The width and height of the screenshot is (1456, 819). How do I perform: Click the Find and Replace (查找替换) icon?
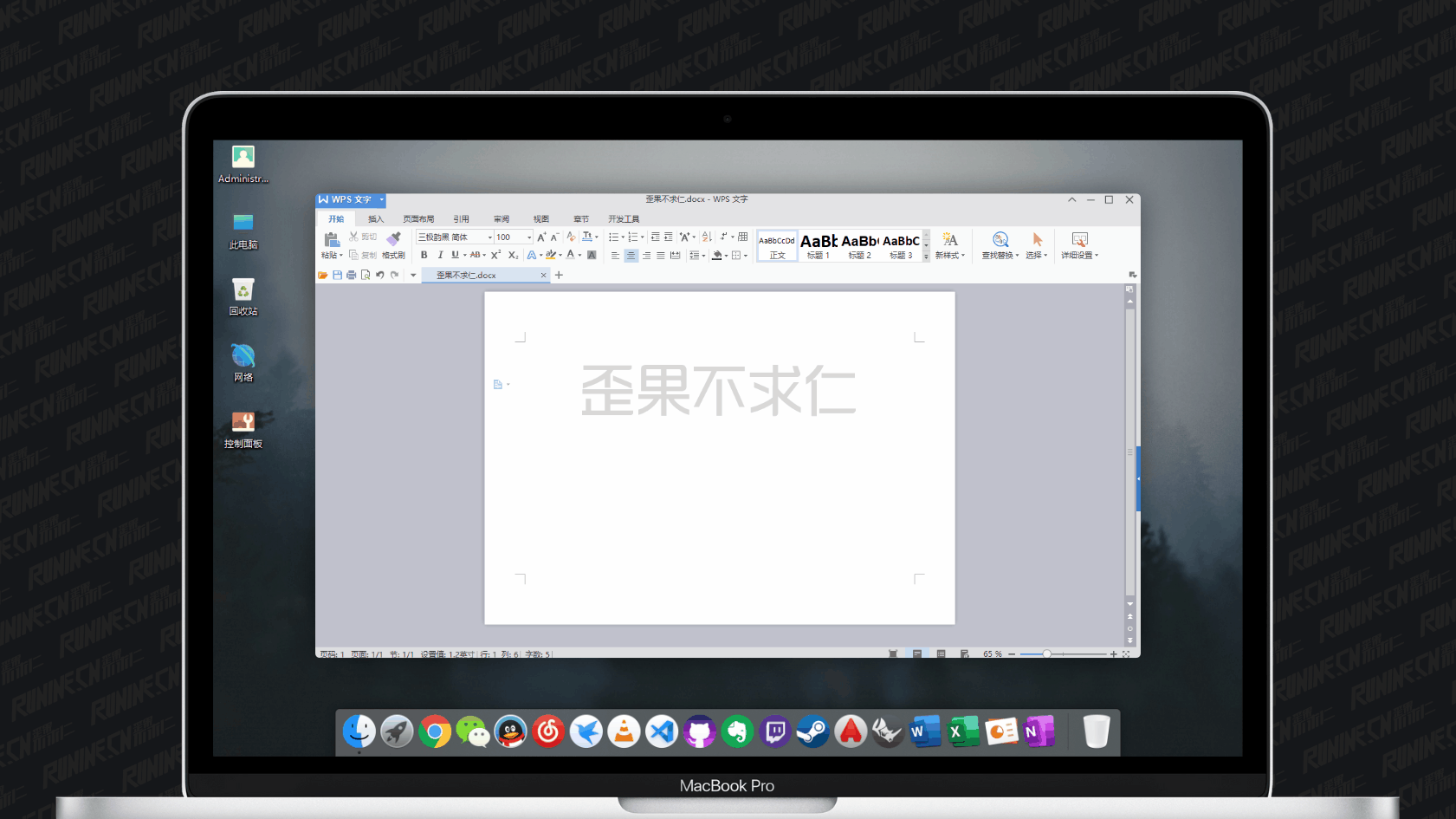tap(1000, 239)
